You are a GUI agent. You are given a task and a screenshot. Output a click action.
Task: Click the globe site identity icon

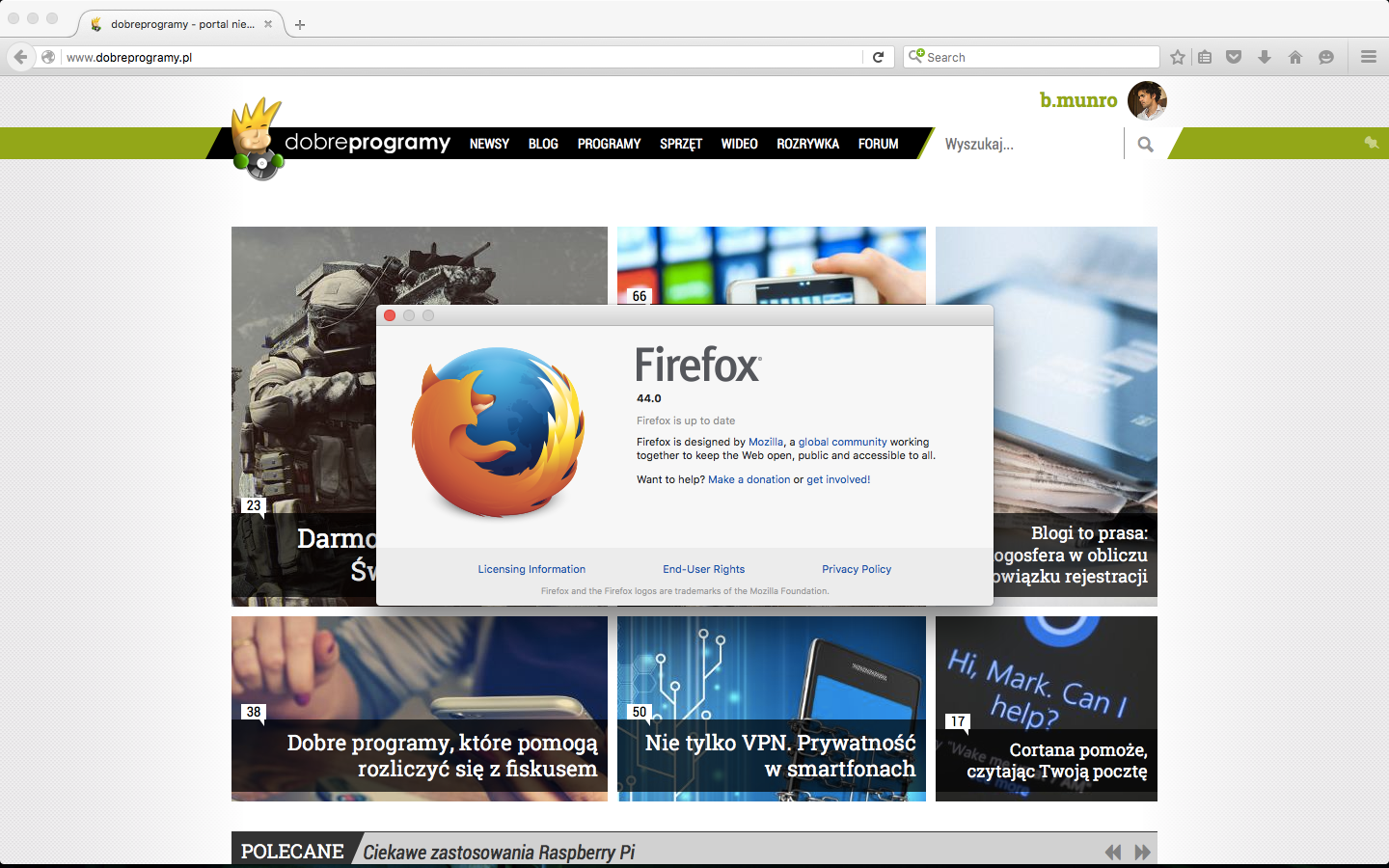48,57
